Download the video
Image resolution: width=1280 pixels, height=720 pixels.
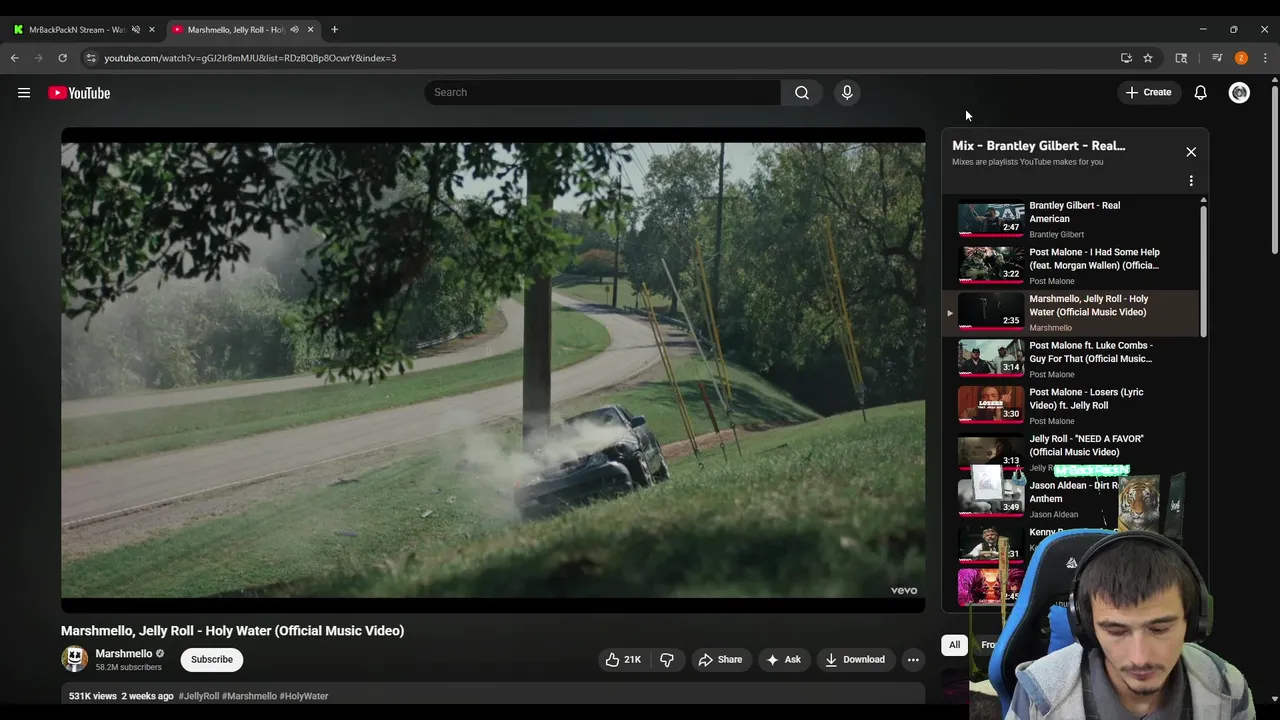point(855,659)
